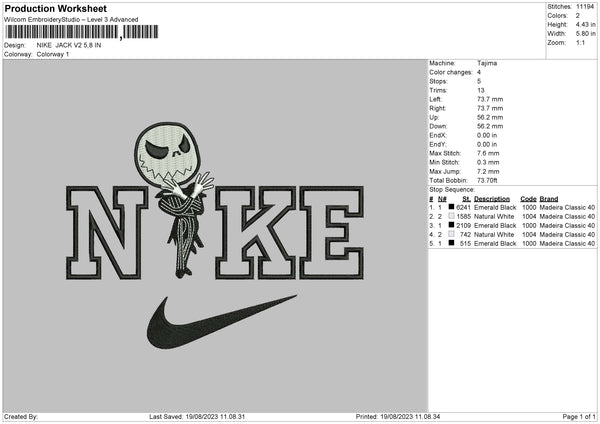600x424 pixels.
Task: Click the Max Jump value '7.2 mm'
Action: point(488,171)
